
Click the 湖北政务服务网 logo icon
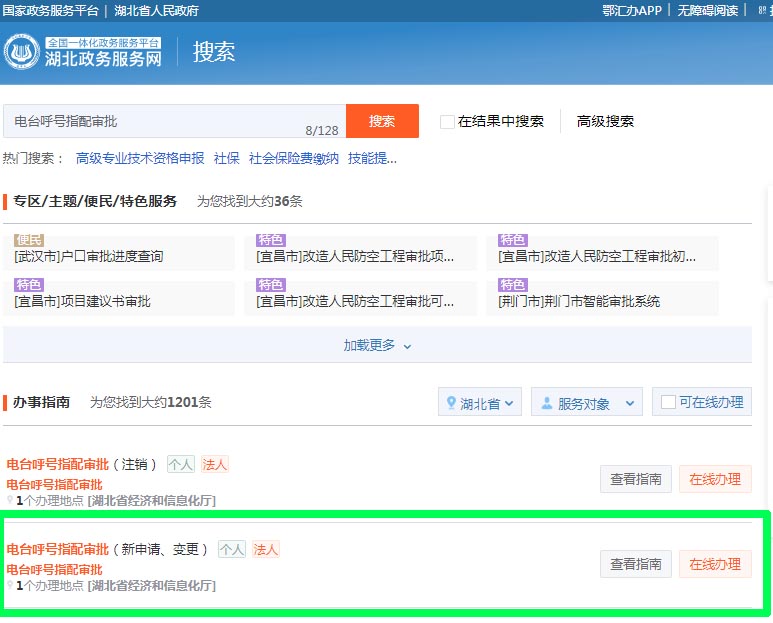click(21, 52)
